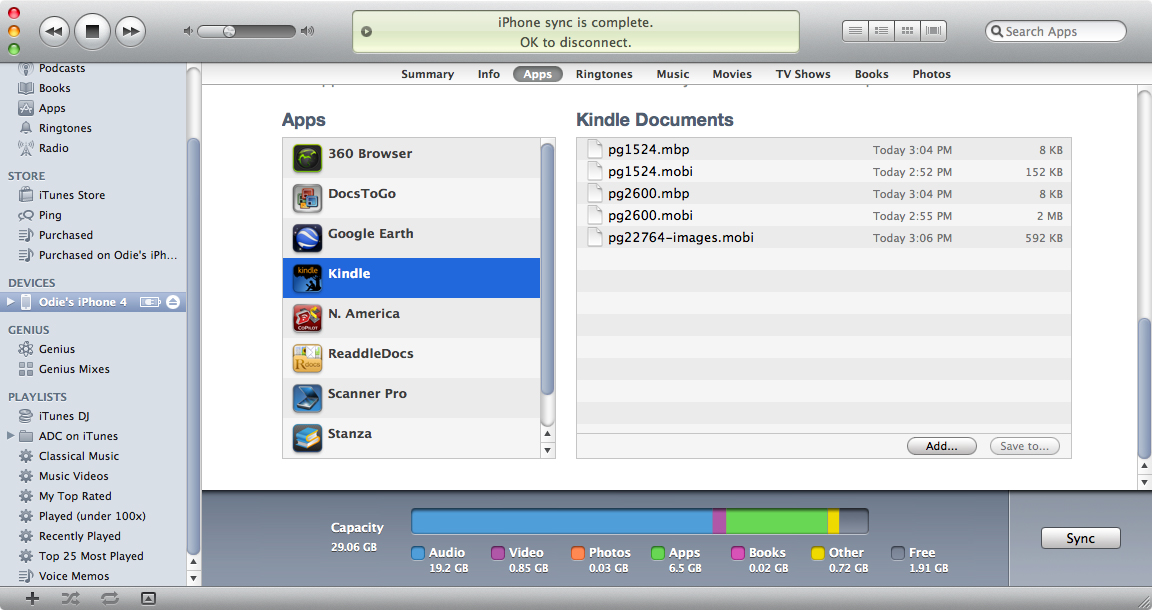Image resolution: width=1152 pixels, height=610 pixels.
Task: Select the Google Earth app icon
Action: pos(307,237)
